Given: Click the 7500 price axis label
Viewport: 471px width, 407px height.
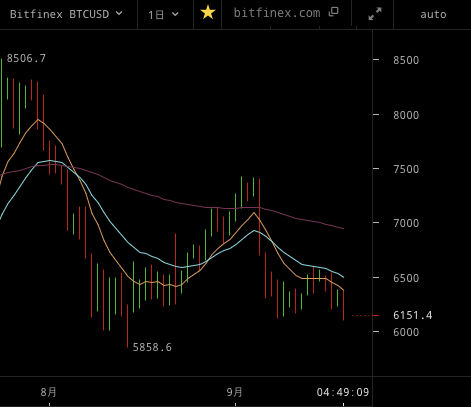Looking at the screenshot, I should click(x=406, y=169).
